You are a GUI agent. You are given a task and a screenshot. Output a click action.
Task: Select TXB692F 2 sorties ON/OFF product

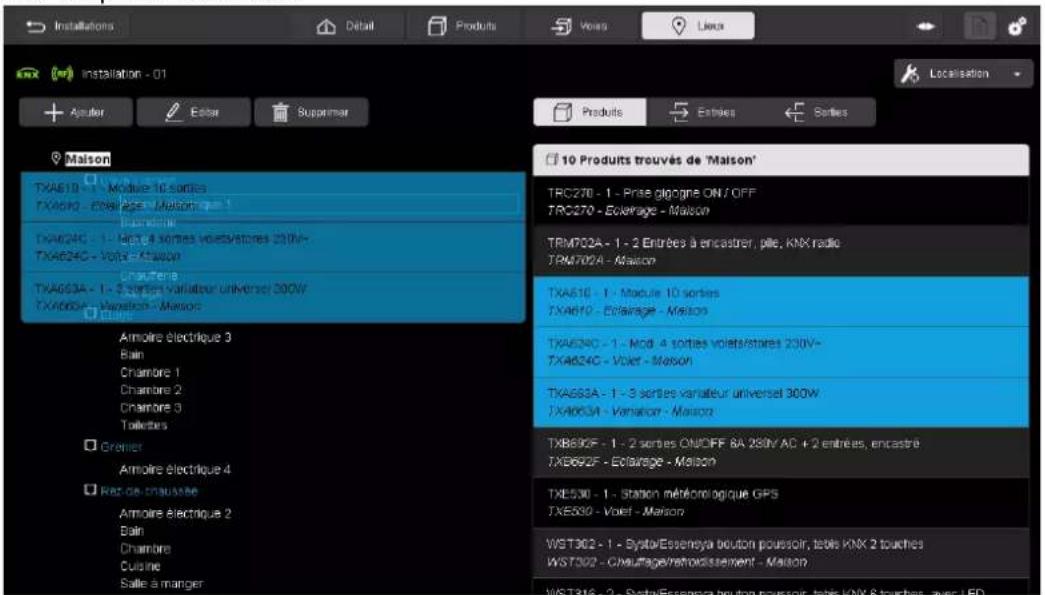(x=781, y=452)
